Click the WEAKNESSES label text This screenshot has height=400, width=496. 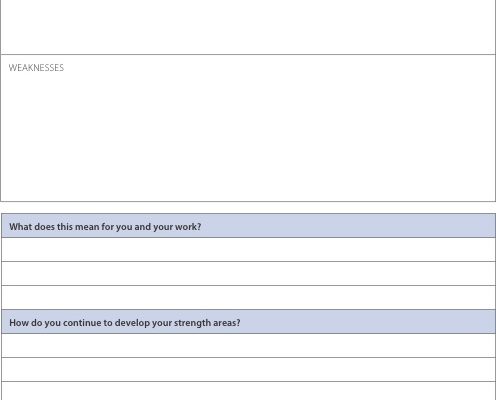(x=36, y=68)
